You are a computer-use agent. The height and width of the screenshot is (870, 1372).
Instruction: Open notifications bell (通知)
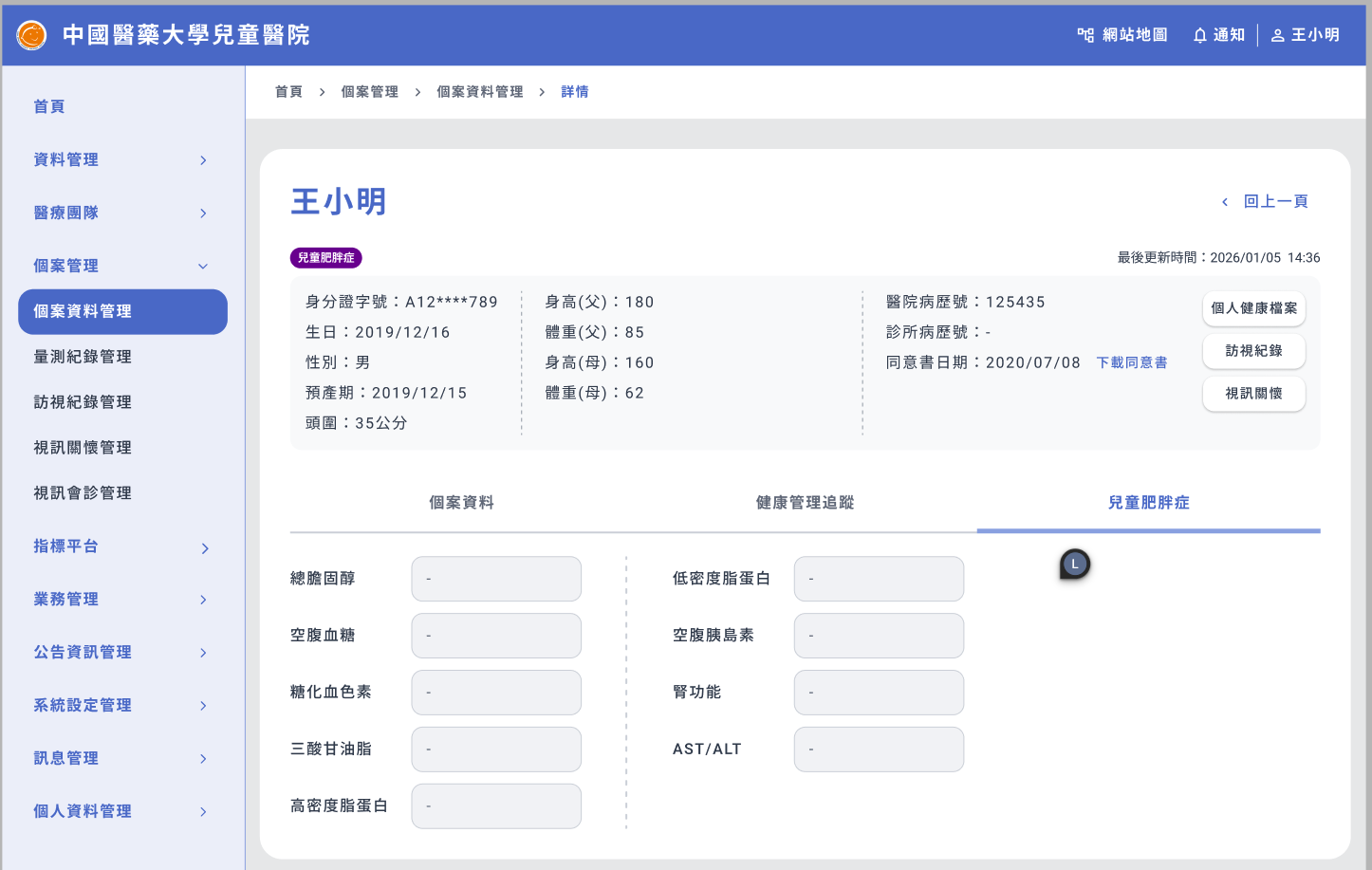click(x=1219, y=35)
